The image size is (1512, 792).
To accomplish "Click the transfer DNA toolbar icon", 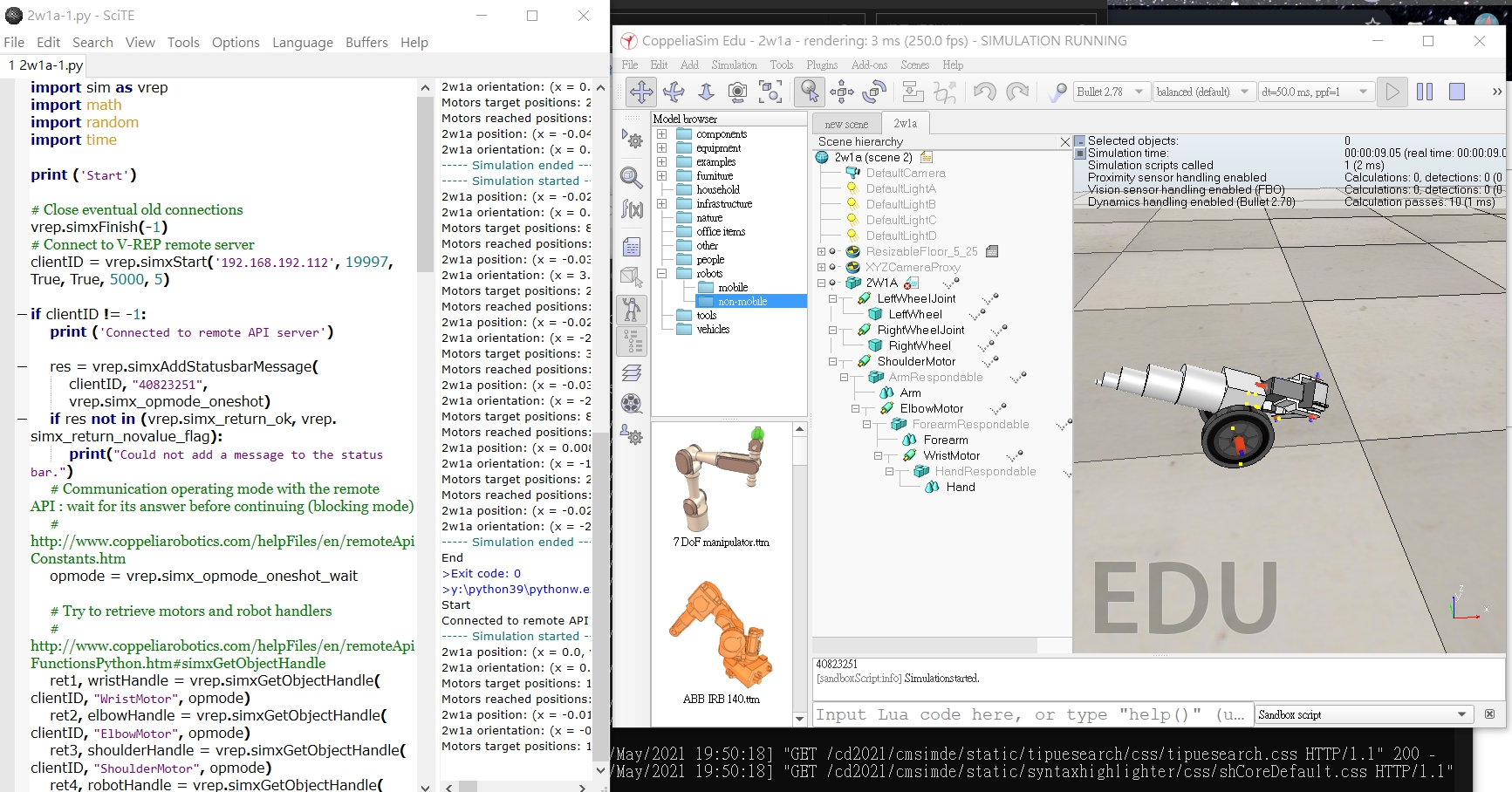I will pos(945,92).
